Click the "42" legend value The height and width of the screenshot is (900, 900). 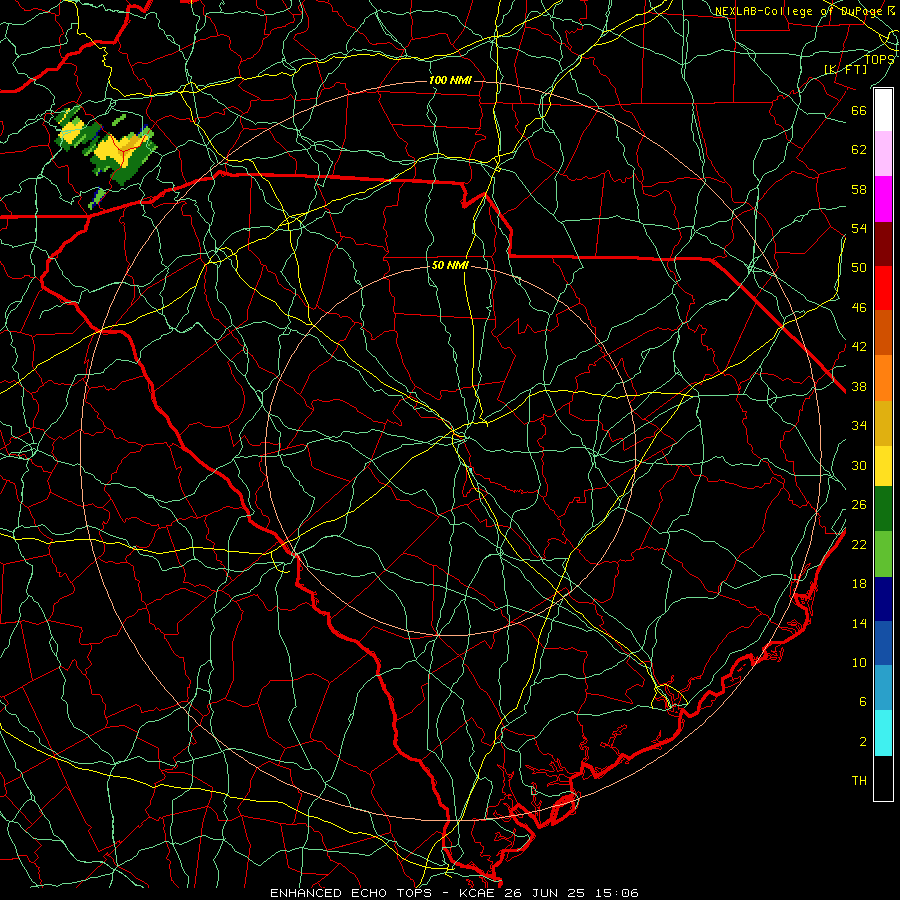(859, 347)
